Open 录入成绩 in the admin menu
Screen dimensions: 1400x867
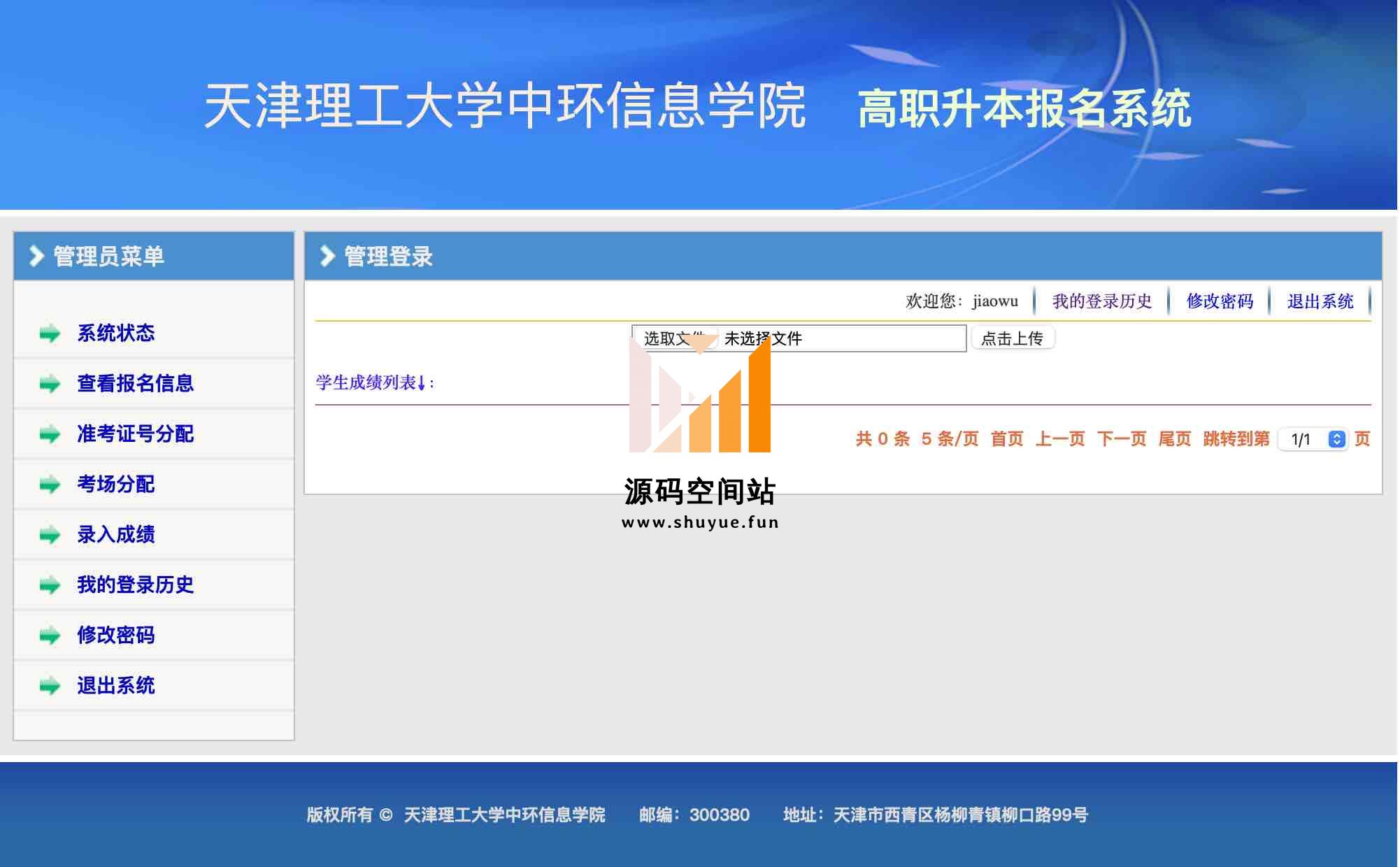tap(116, 534)
